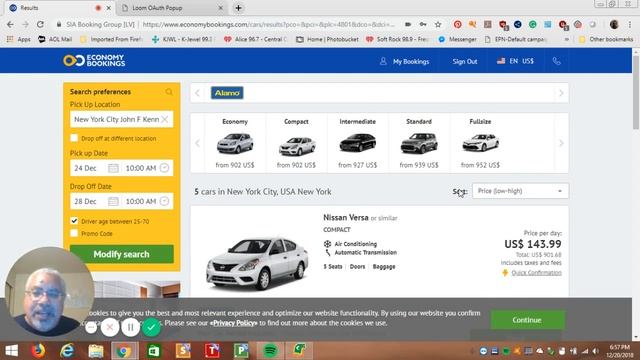Image resolution: width=640 pixels, height=360 pixels.
Task: Open the phone contact icon in header
Action: coord(556,61)
